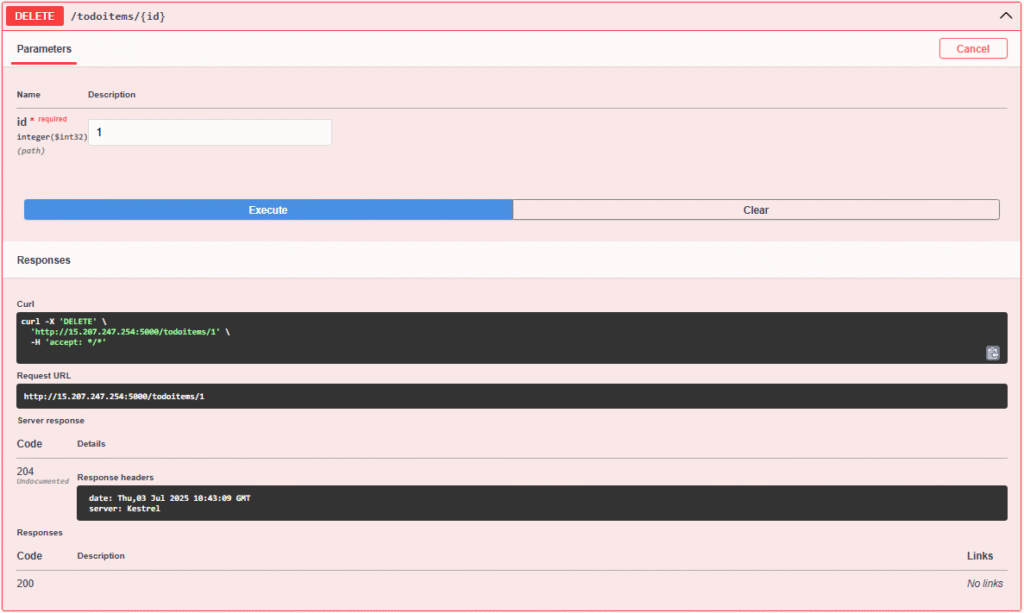Cancel the try-it-out mode

(x=972, y=49)
